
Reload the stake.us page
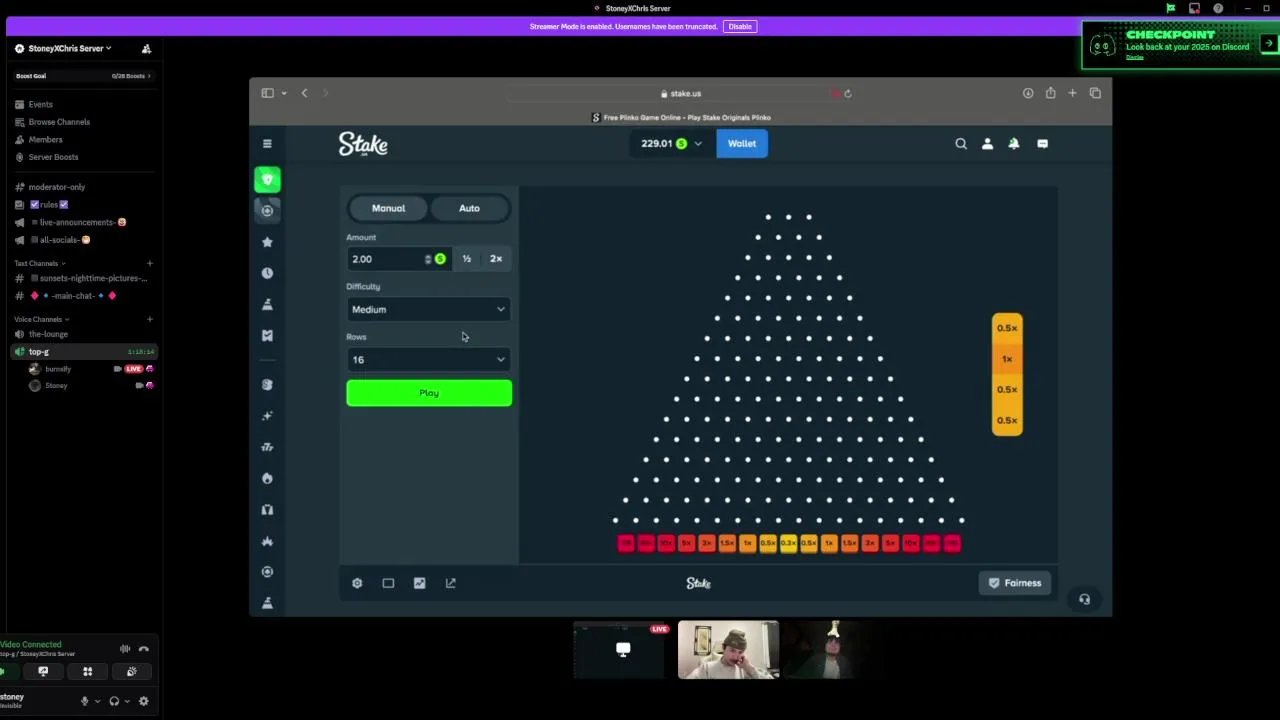(848, 93)
